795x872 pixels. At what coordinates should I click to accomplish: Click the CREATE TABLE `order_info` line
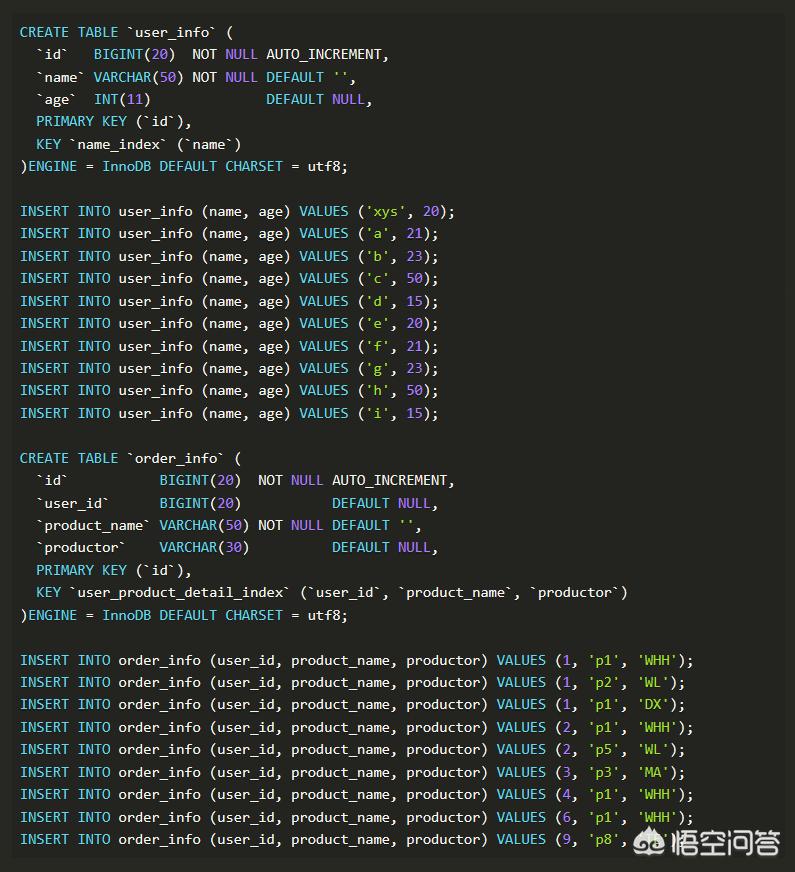(x=131, y=458)
